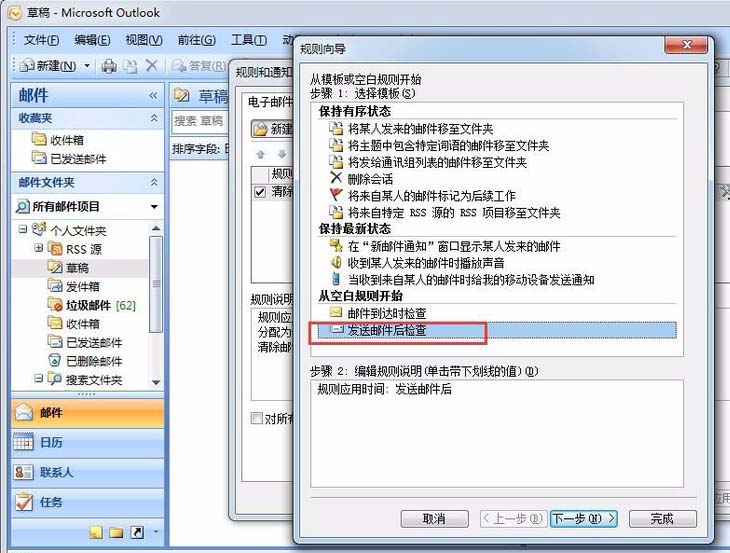Click the 取消 (Cancel) button in the wizard
This screenshot has width=730, height=553.
[434, 519]
